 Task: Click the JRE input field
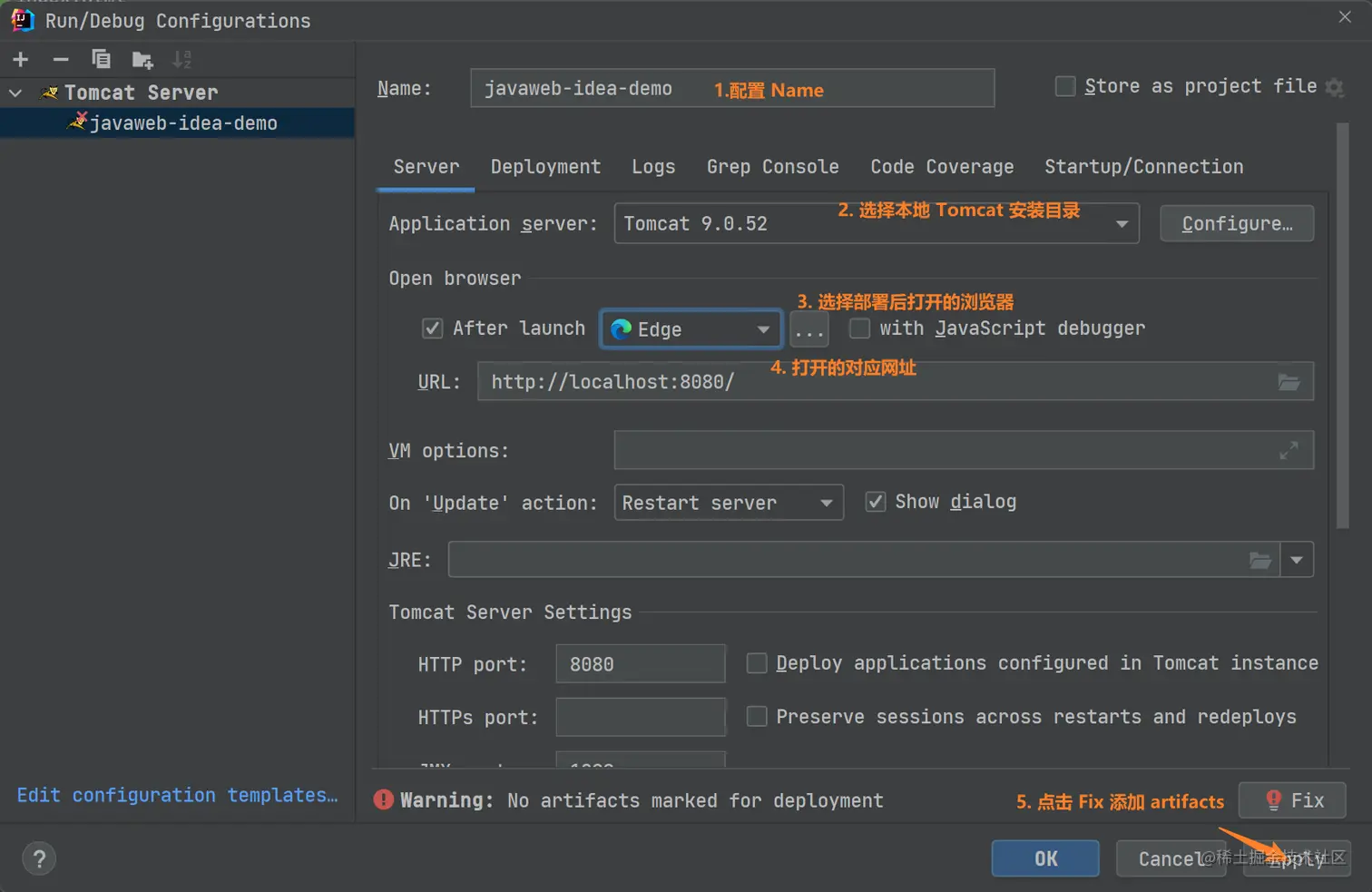coord(864,560)
